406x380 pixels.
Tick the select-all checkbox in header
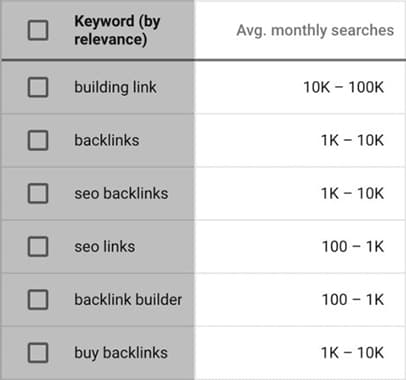click(38, 30)
